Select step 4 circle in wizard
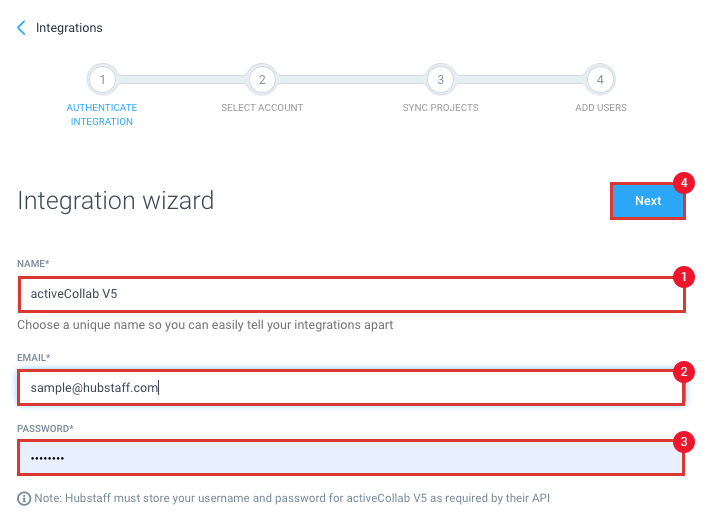 [600, 80]
